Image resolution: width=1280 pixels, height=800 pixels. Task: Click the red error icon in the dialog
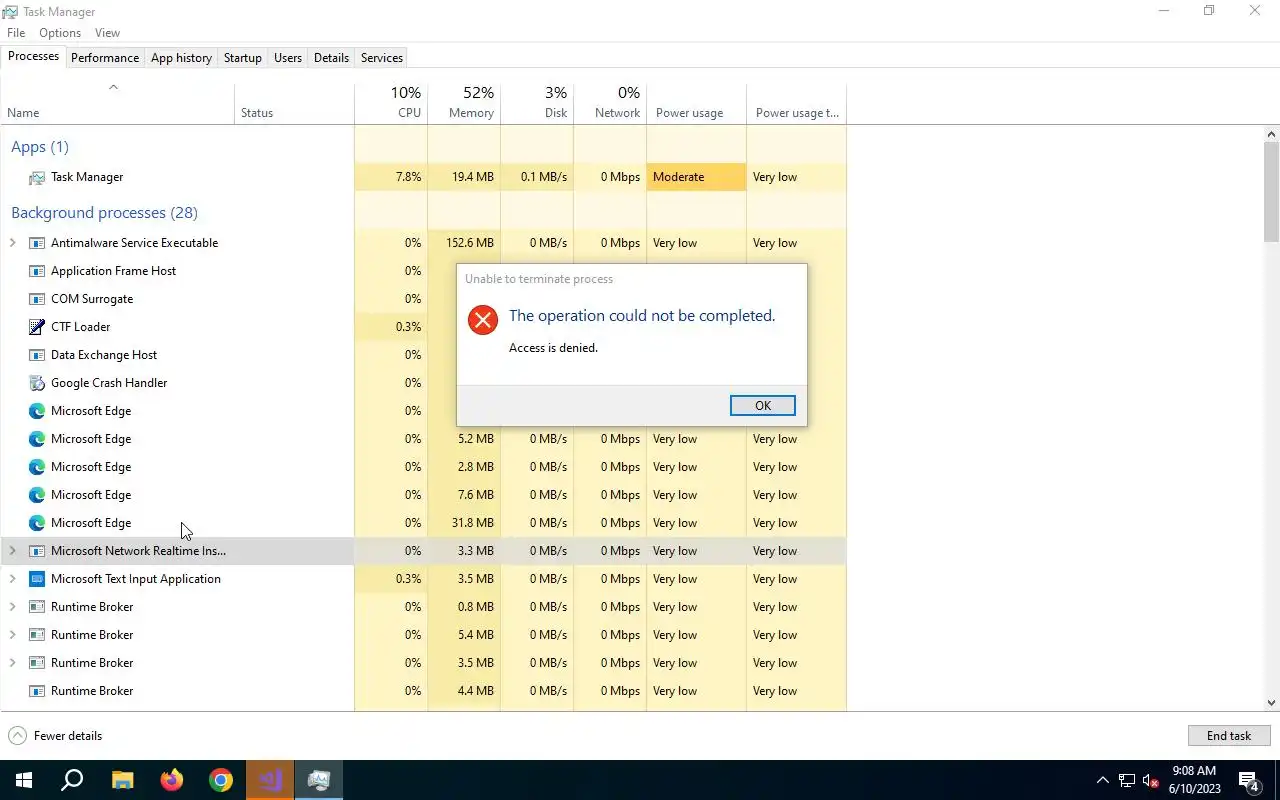483,320
